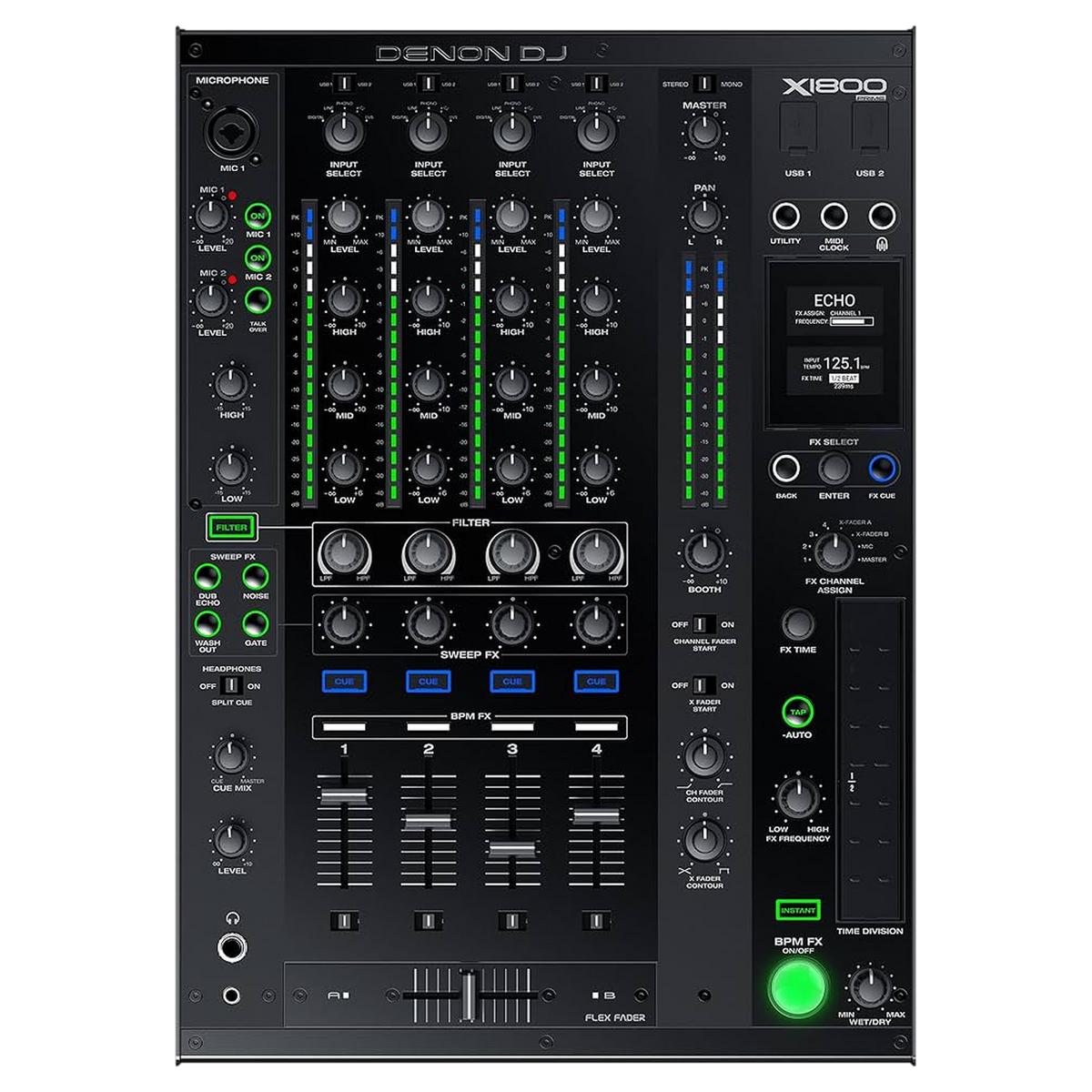
Task: Click channel 1's FILTER LPF/HPF knob
Action: 344,551
